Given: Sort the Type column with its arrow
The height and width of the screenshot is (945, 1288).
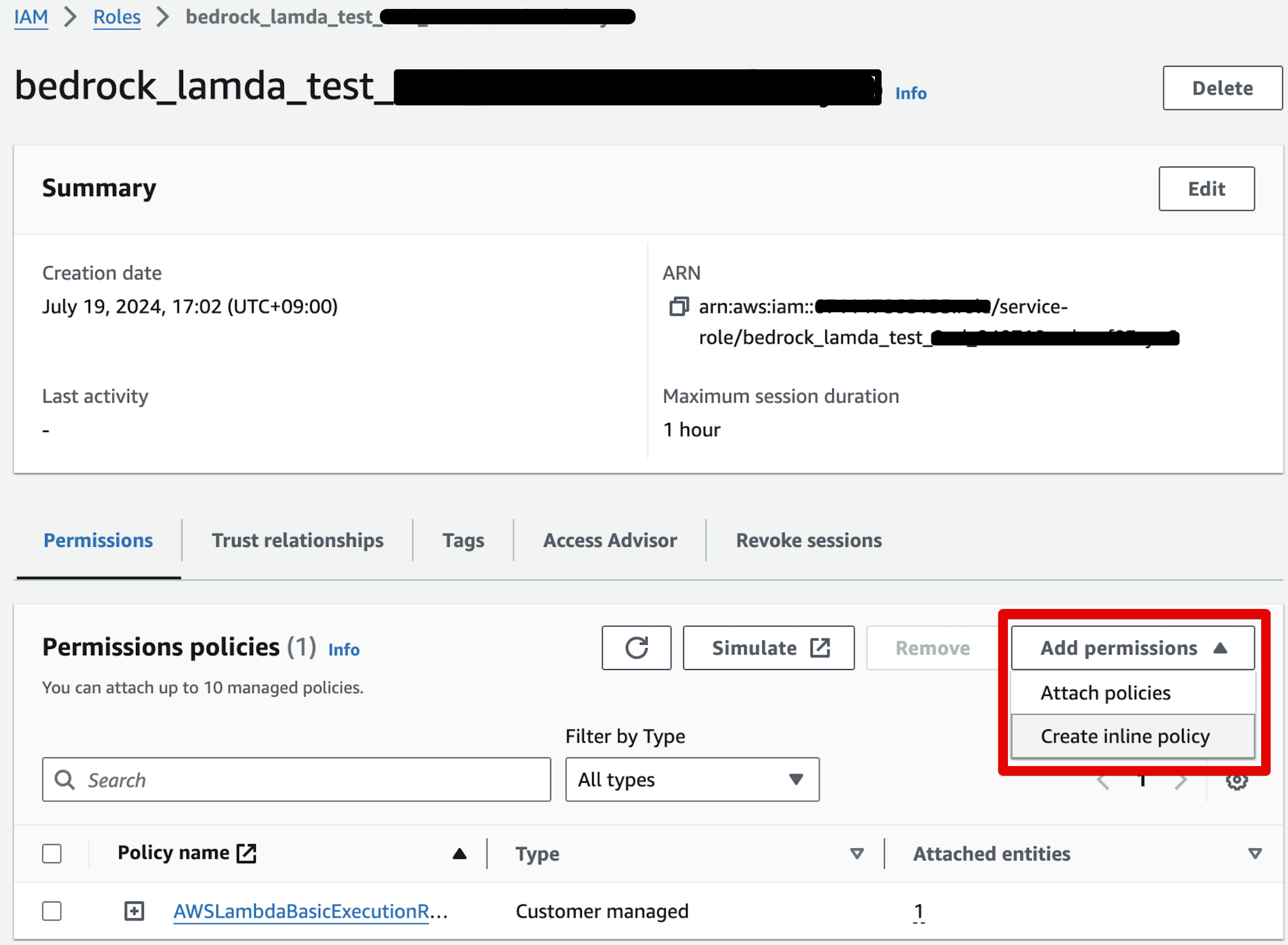Looking at the screenshot, I should 856,854.
